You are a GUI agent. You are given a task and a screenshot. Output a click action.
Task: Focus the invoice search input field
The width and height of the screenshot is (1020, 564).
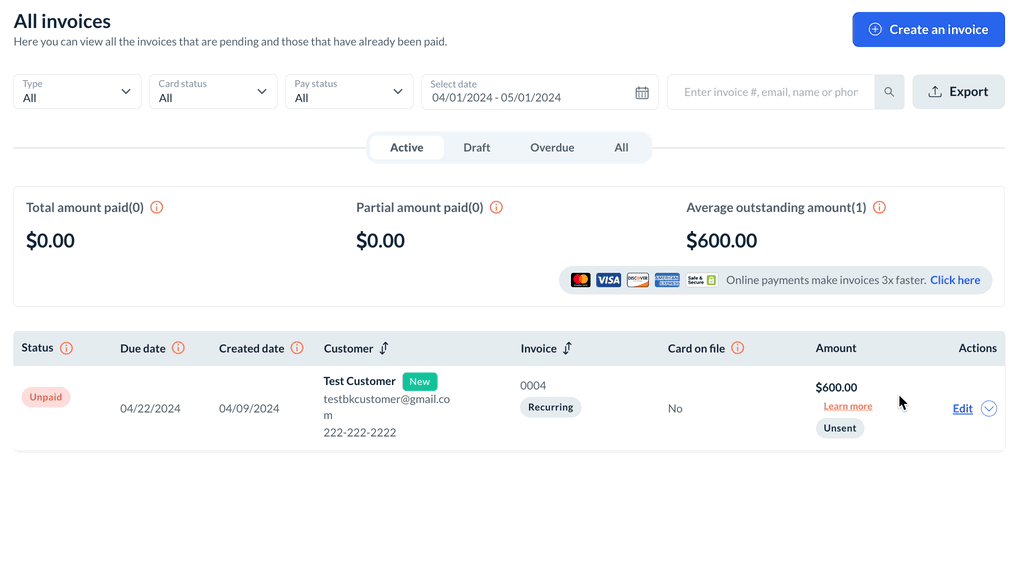pyautogui.click(x=770, y=92)
